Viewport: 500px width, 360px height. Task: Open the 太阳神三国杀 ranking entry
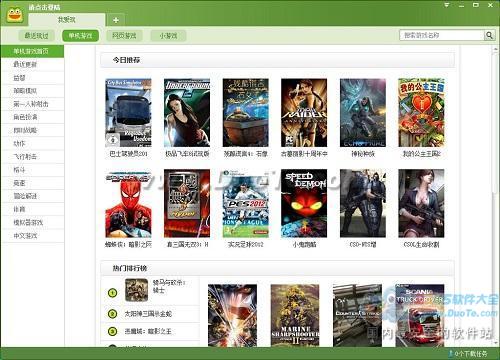[x=148, y=314]
